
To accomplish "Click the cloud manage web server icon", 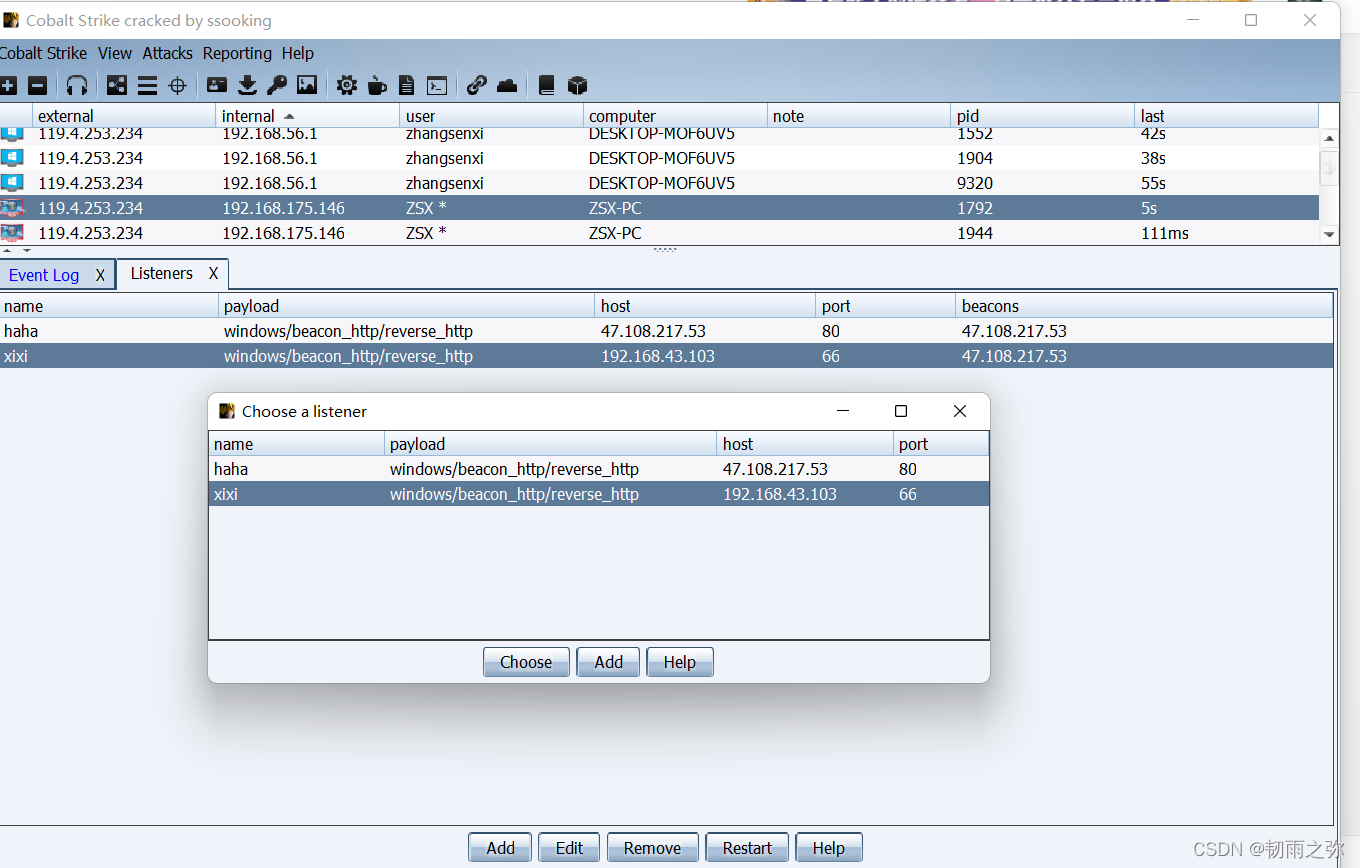I will 507,86.
